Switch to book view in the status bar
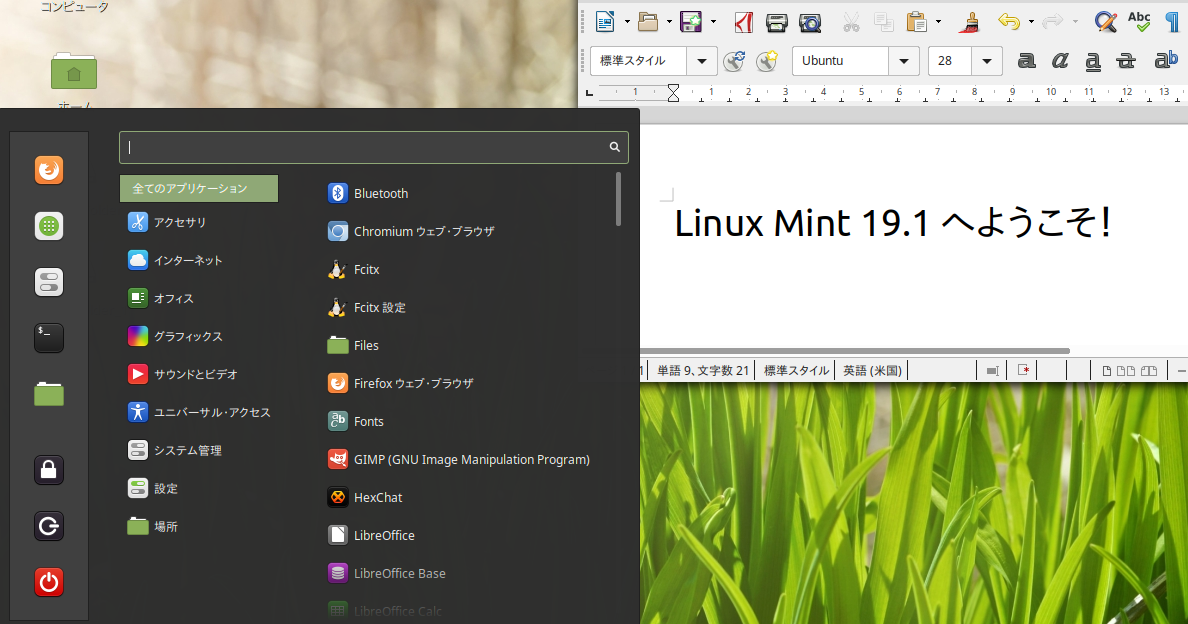The image size is (1188, 624). [x=1148, y=370]
